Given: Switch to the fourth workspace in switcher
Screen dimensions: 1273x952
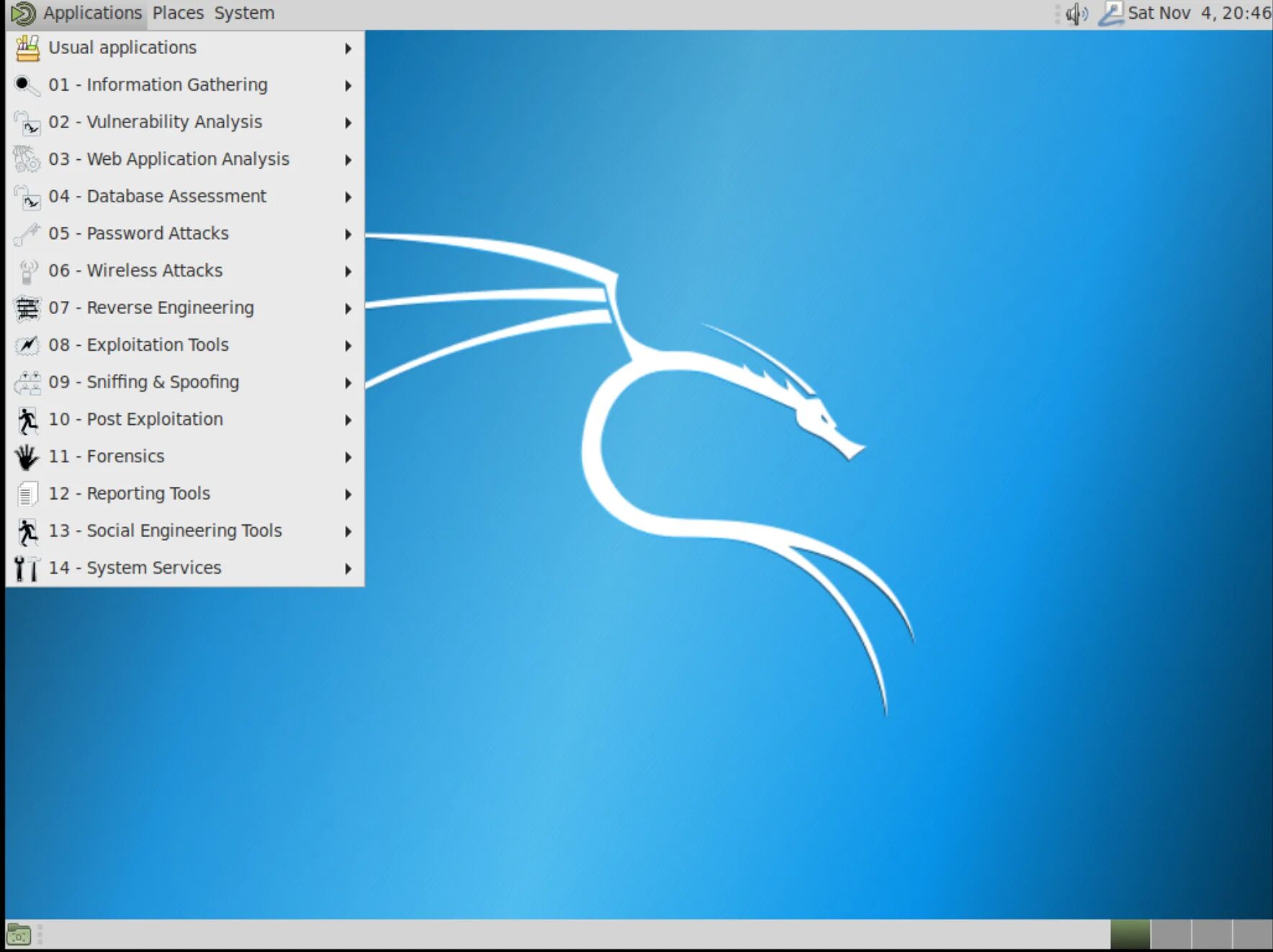Looking at the screenshot, I should coord(1253,935).
